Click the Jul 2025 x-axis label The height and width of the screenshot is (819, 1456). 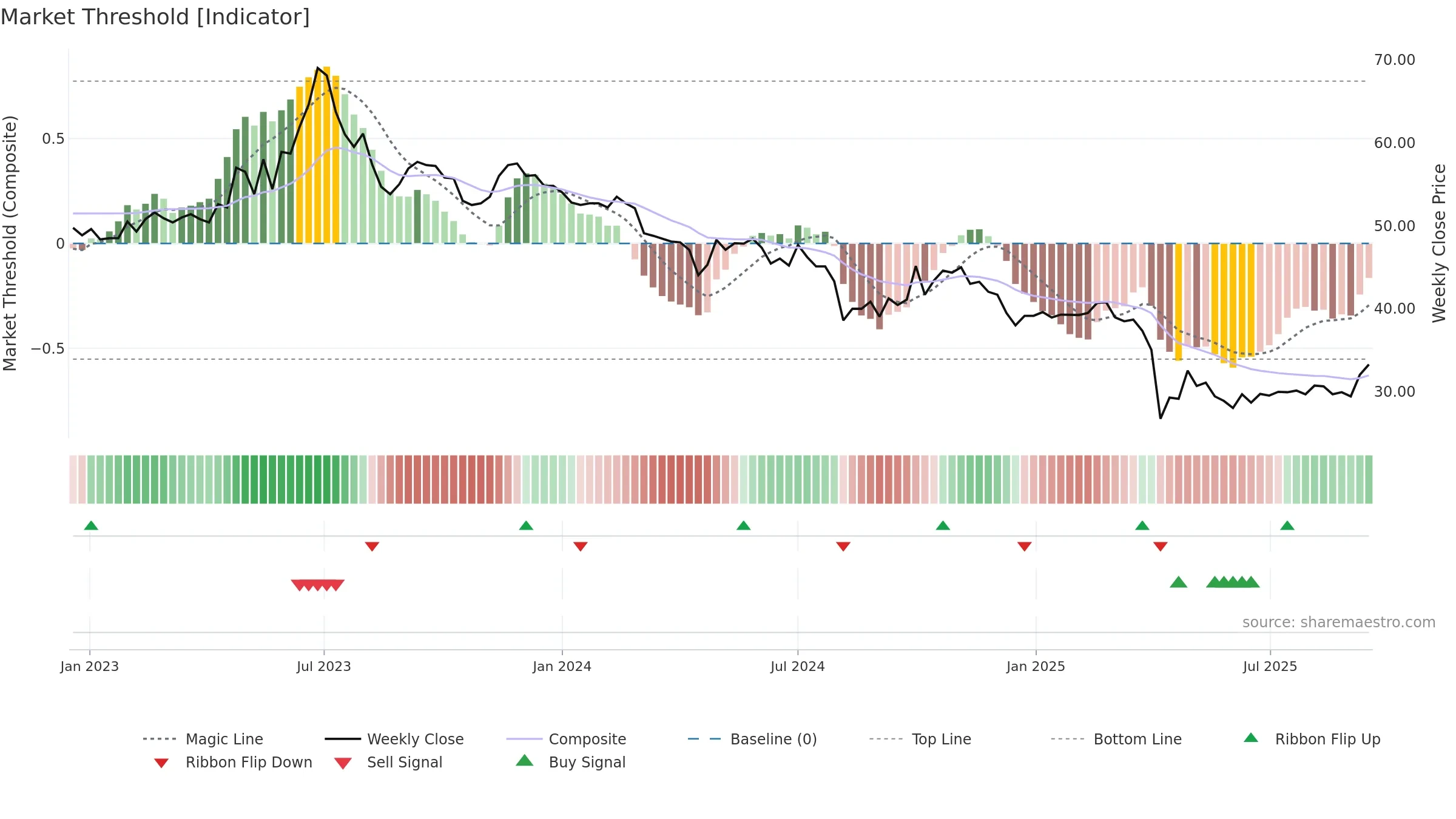pos(1270,666)
